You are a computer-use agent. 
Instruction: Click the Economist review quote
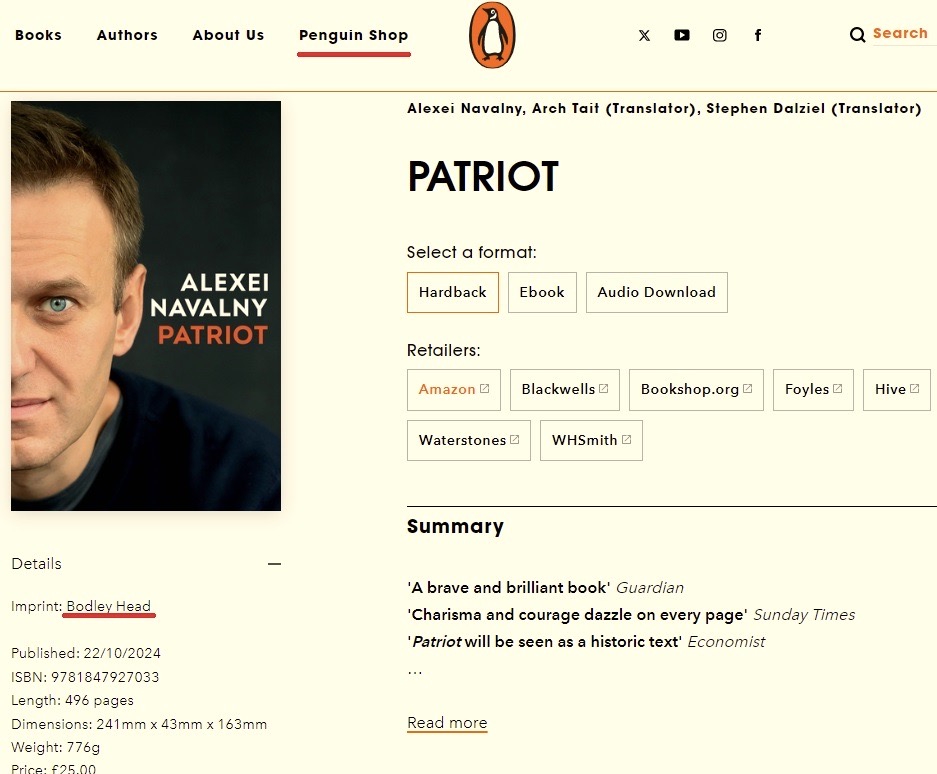pos(586,642)
